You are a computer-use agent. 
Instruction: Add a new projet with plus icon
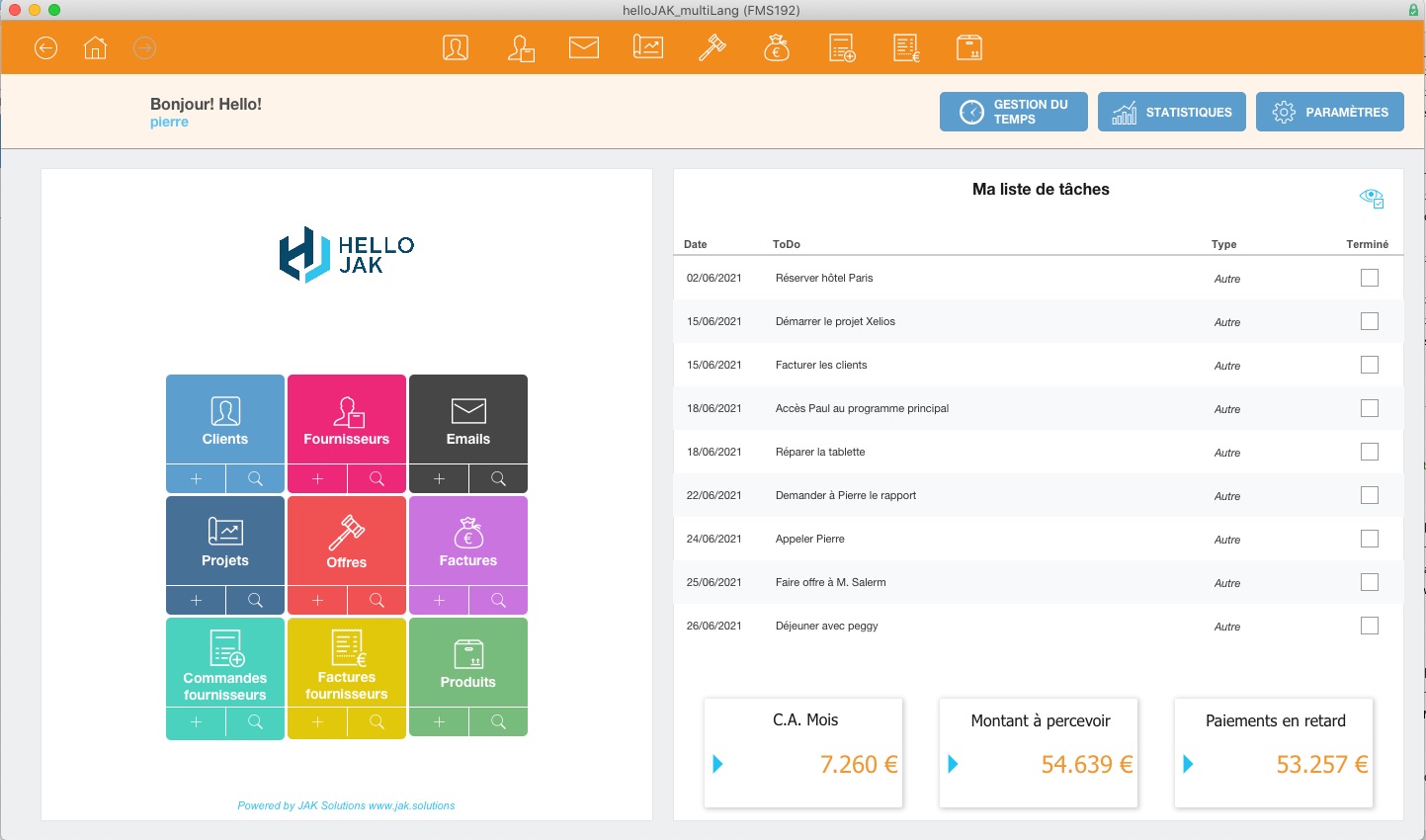coord(196,600)
